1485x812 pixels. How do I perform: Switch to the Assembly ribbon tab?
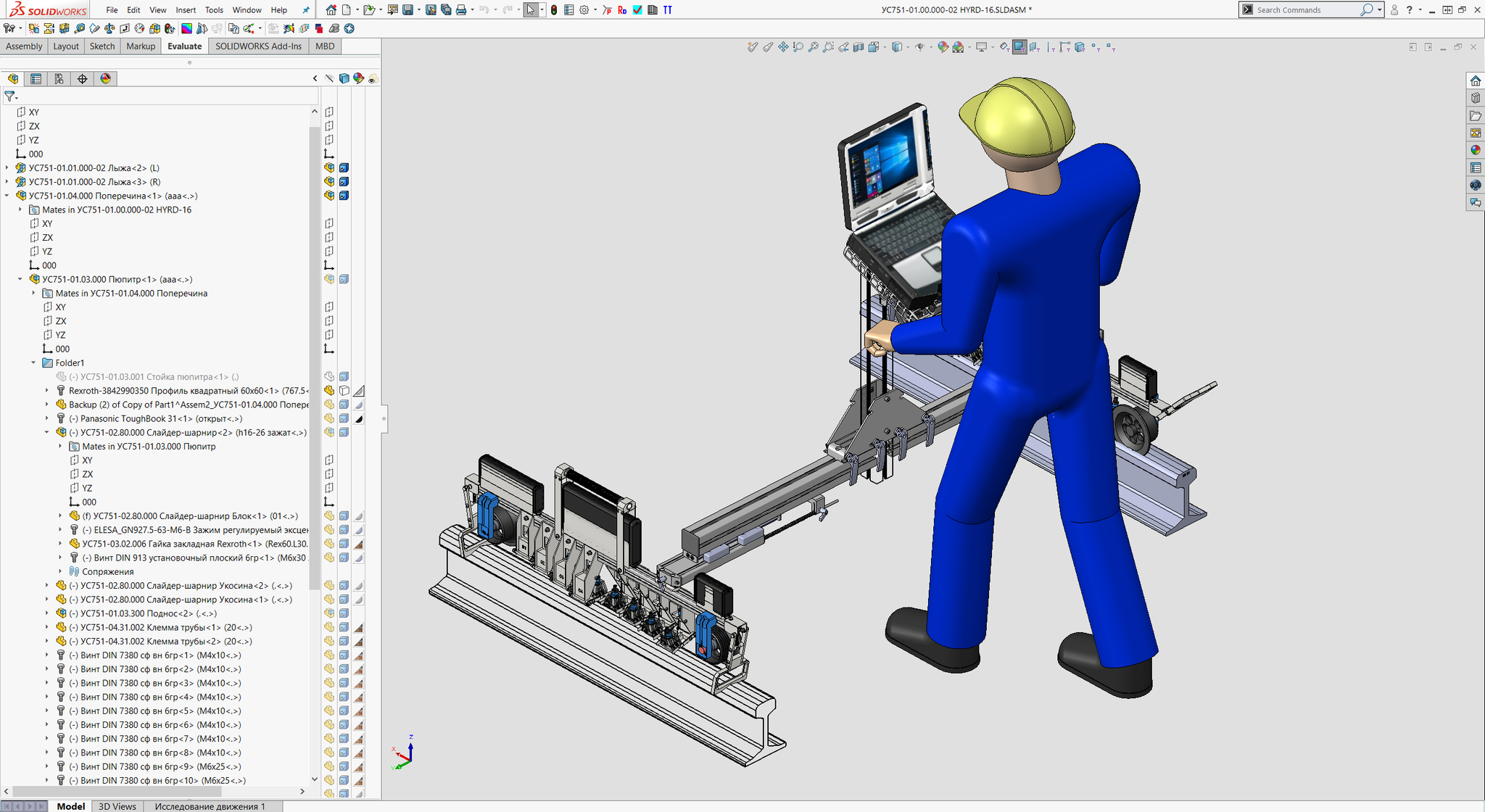(x=24, y=46)
